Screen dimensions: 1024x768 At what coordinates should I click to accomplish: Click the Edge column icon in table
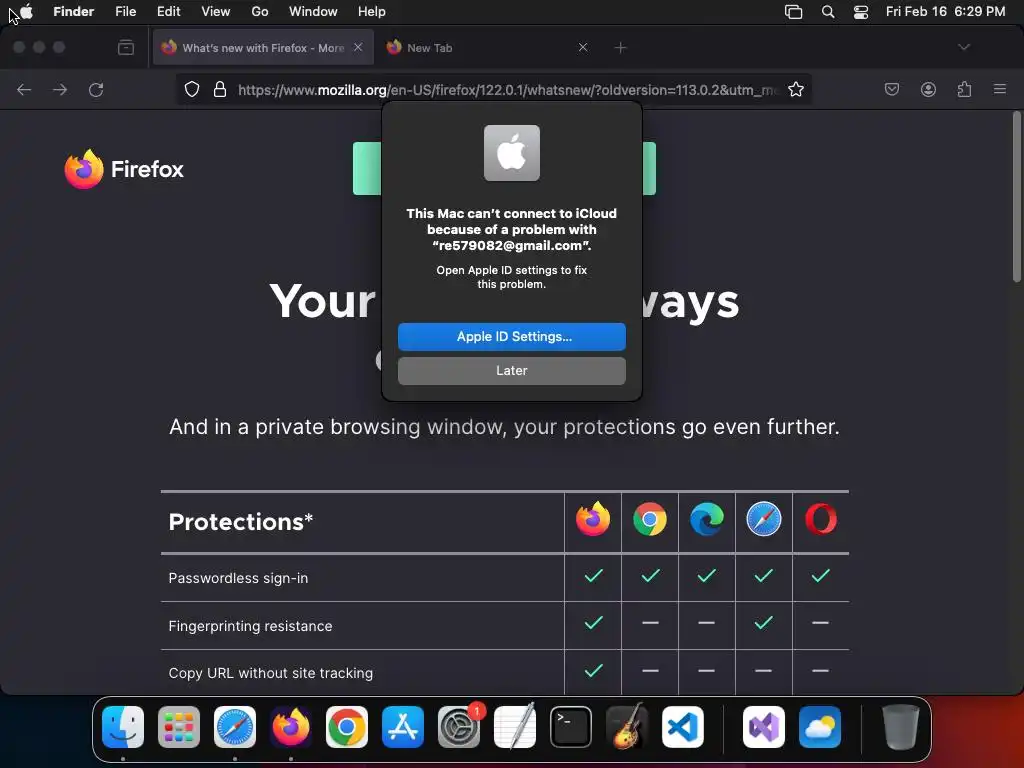[x=707, y=520]
